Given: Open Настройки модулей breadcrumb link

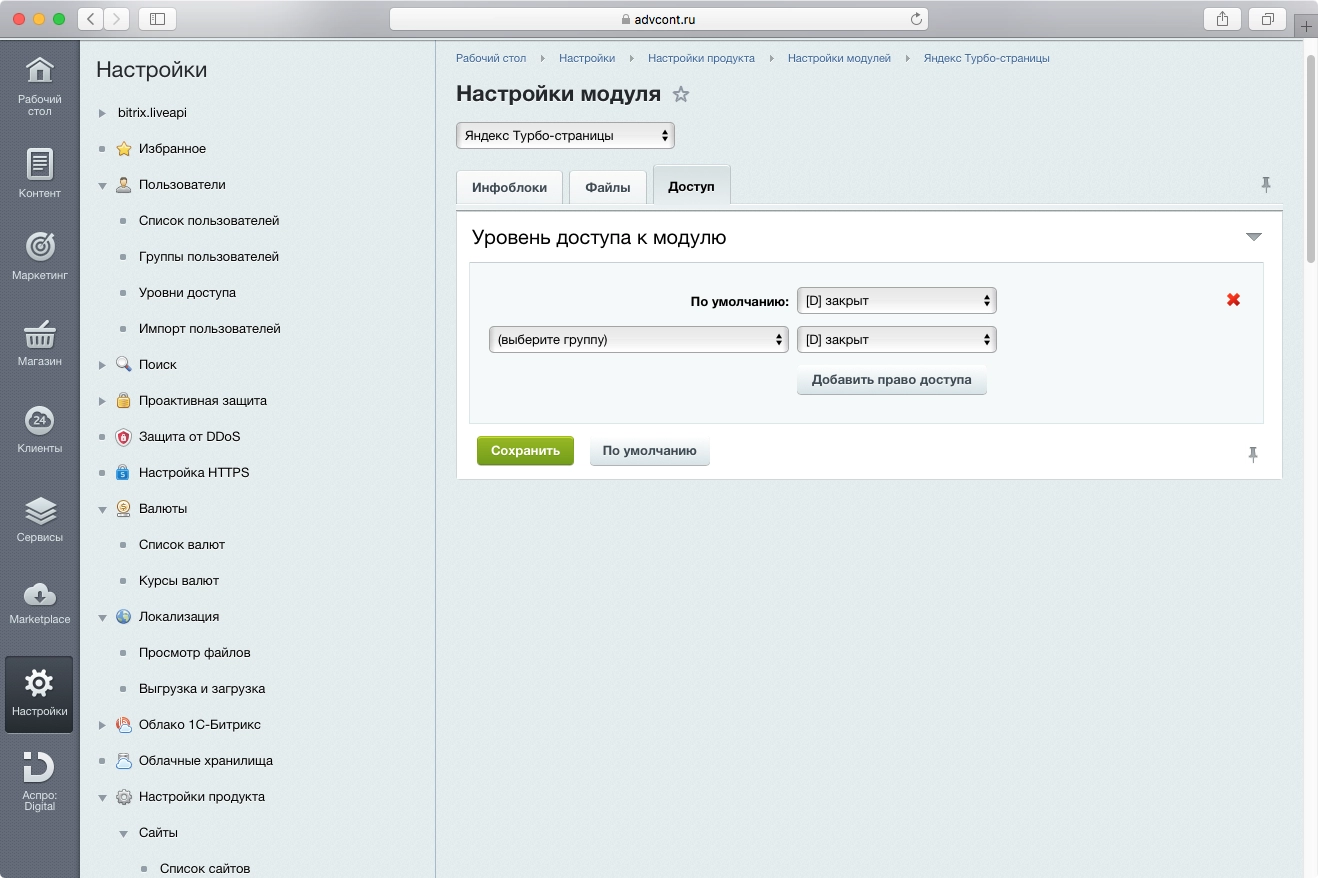Looking at the screenshot, I should tap(839, 58).
